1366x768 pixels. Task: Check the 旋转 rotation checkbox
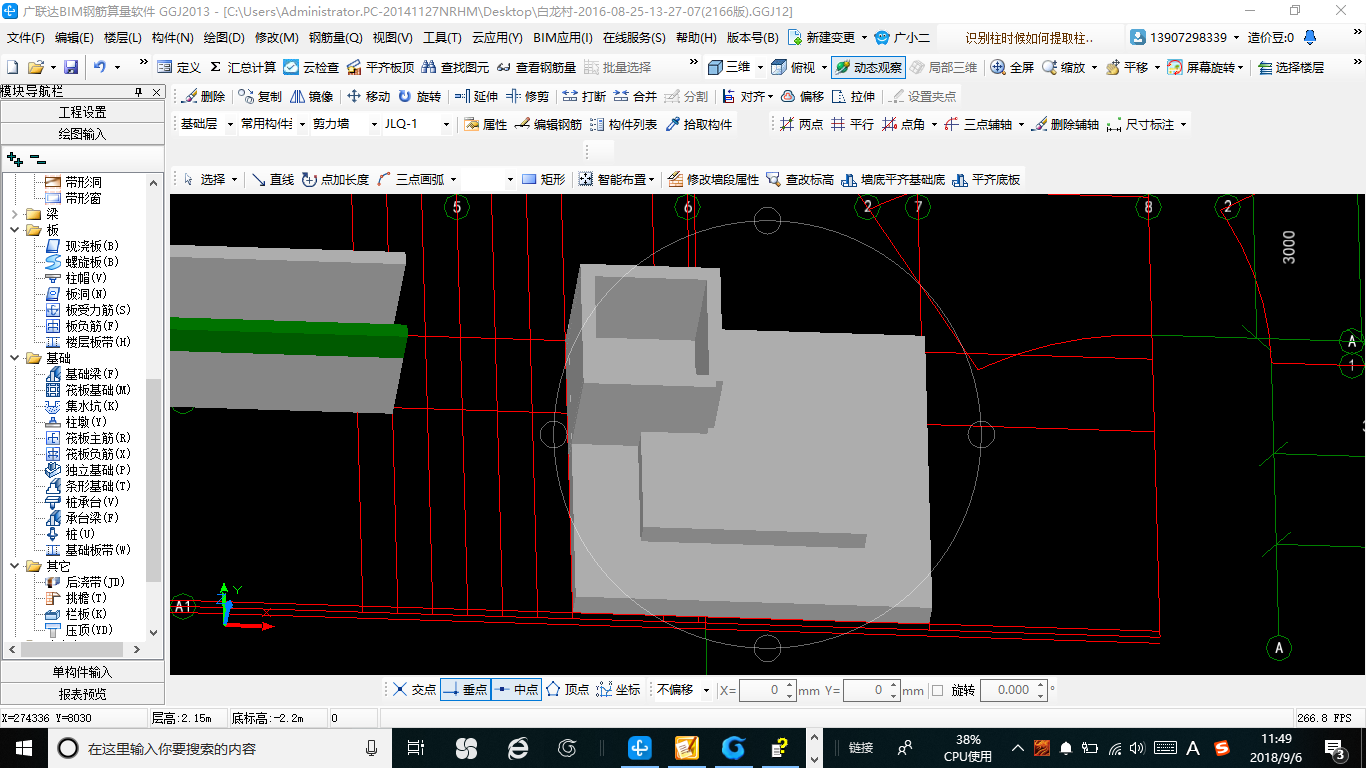pyautogui.click(x=937, y=690)
